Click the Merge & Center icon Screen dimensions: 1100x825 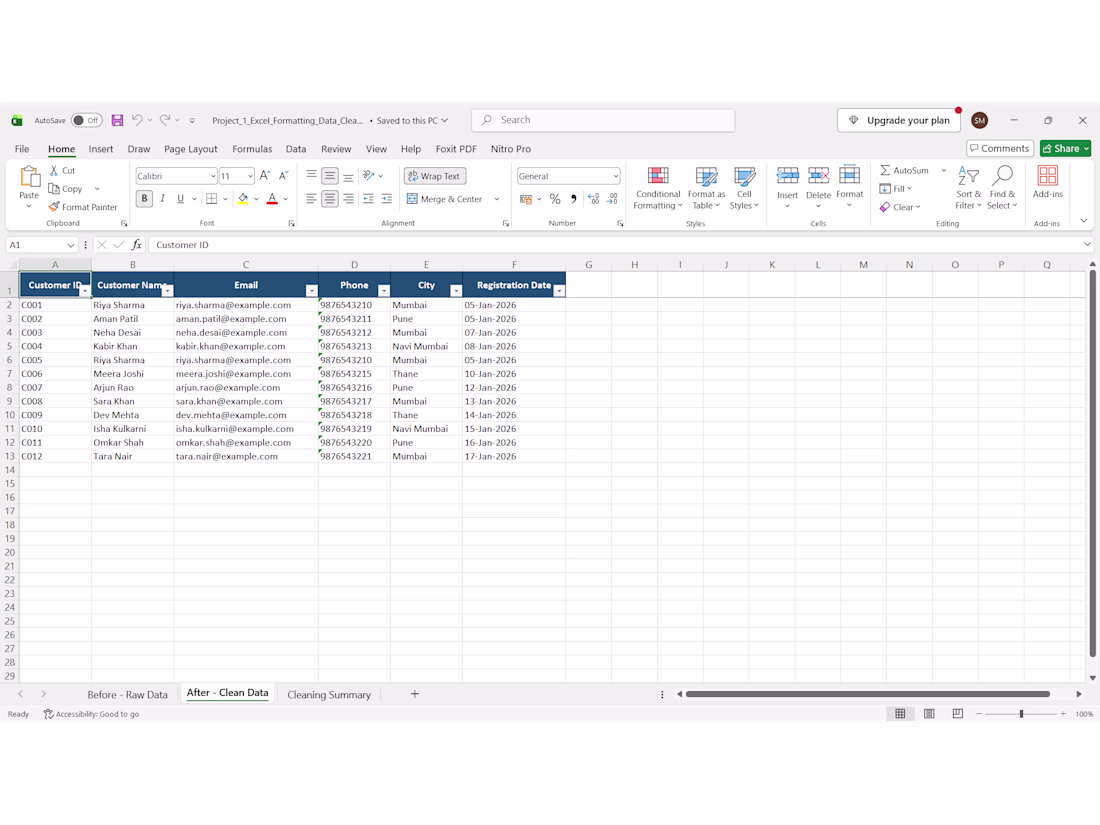pyautogui.click(x=412, y=199)
